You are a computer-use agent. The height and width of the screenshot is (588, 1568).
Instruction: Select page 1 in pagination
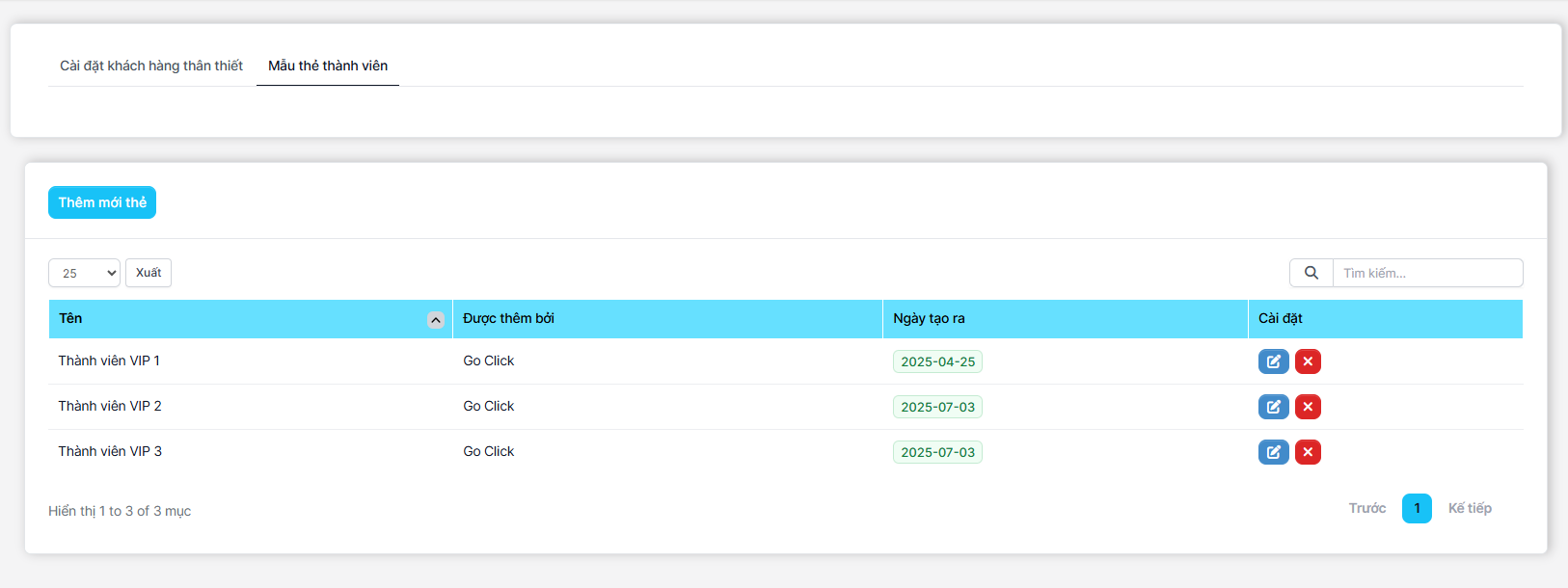pyautogui.click(x=1417, y=508)
